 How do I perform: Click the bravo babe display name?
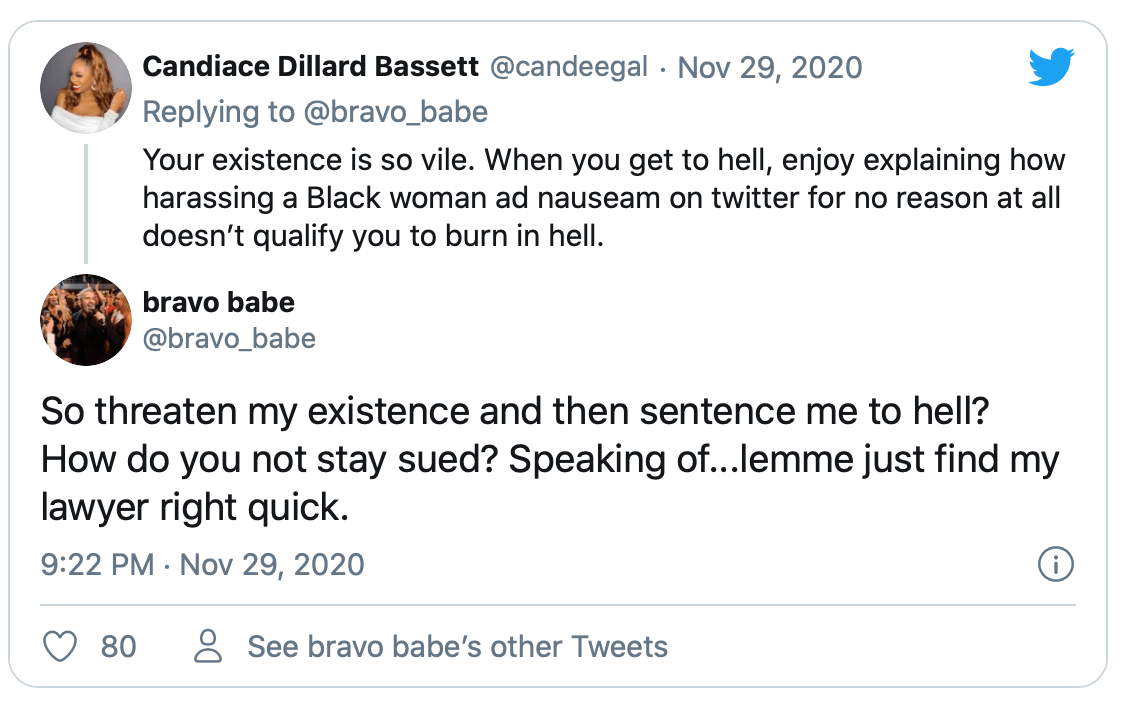(218, 302)
